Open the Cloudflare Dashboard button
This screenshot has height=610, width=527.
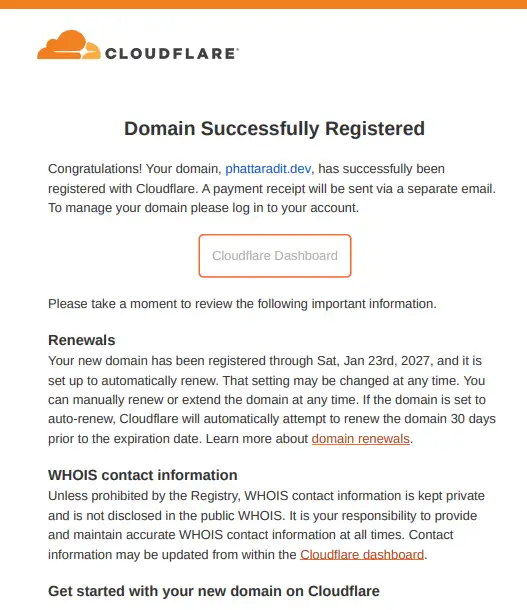coord(275,256)
